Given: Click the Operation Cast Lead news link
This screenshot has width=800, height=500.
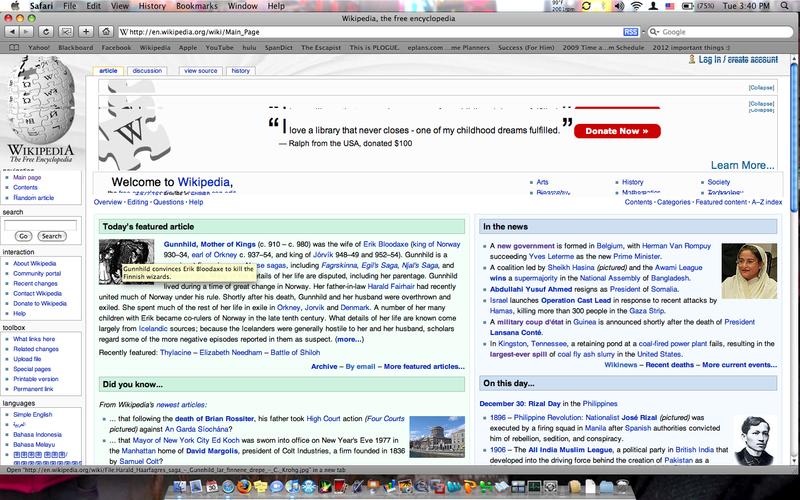Looking at the screenshot, I should click(x=576, y=300).
